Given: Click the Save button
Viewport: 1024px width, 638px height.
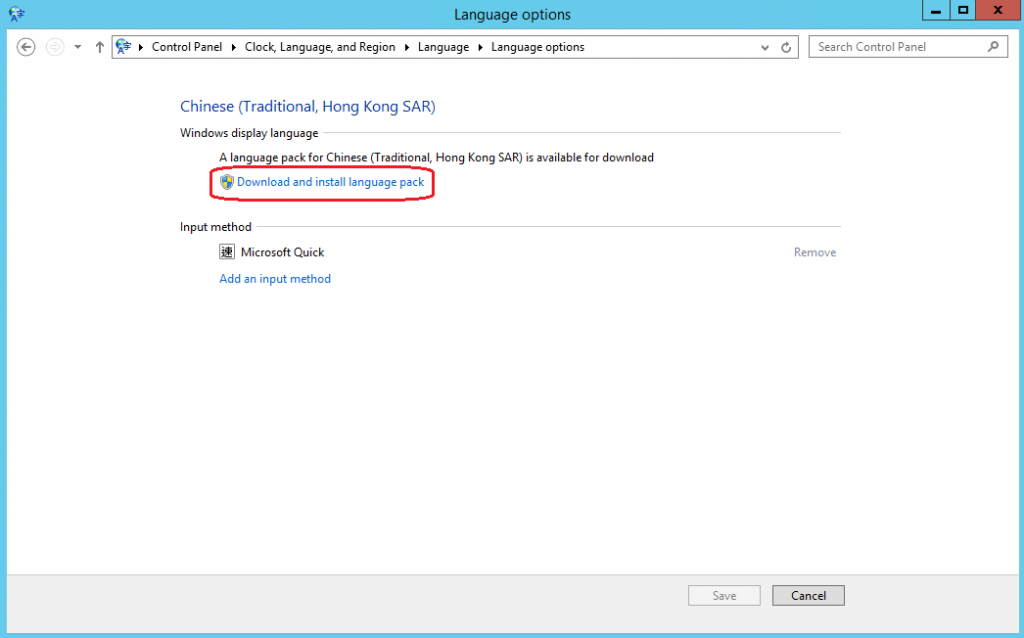Looking at the screenshot, I should 724,596.
